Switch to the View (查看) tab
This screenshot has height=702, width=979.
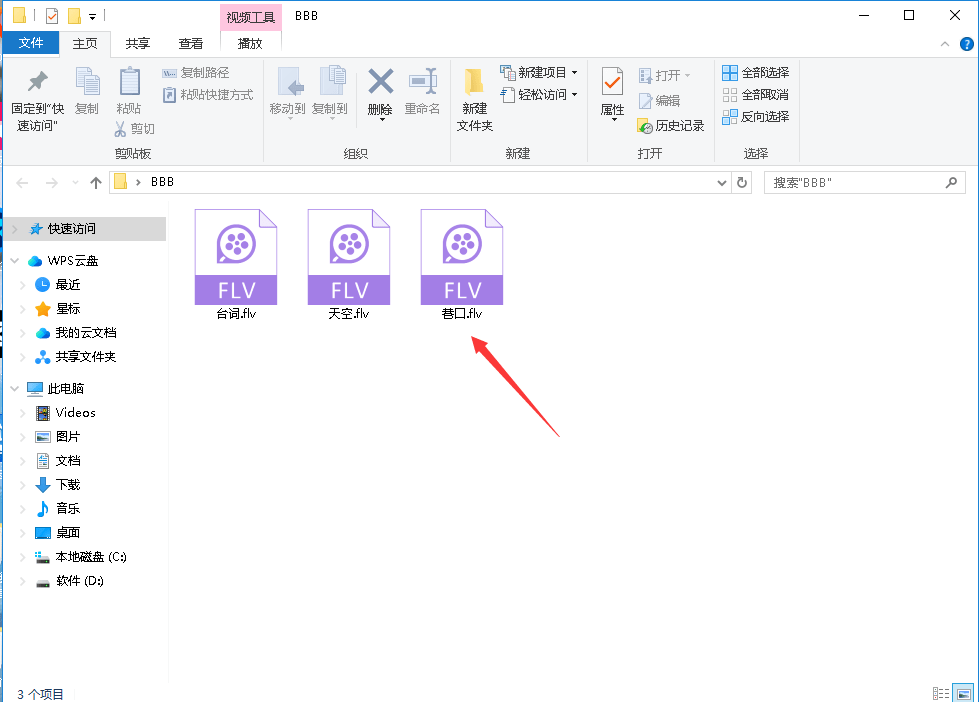190,43
